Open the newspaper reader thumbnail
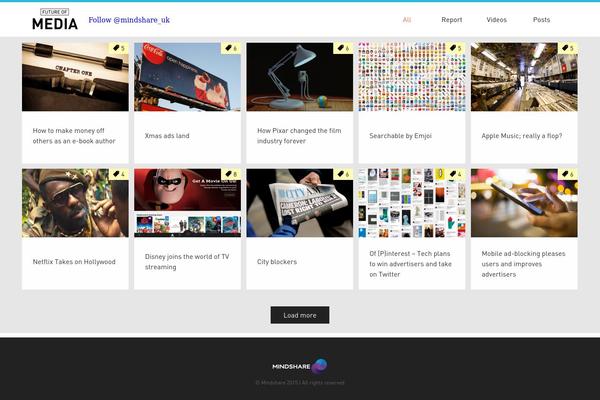This screenshot has height=400, width=600. point(300,203)
